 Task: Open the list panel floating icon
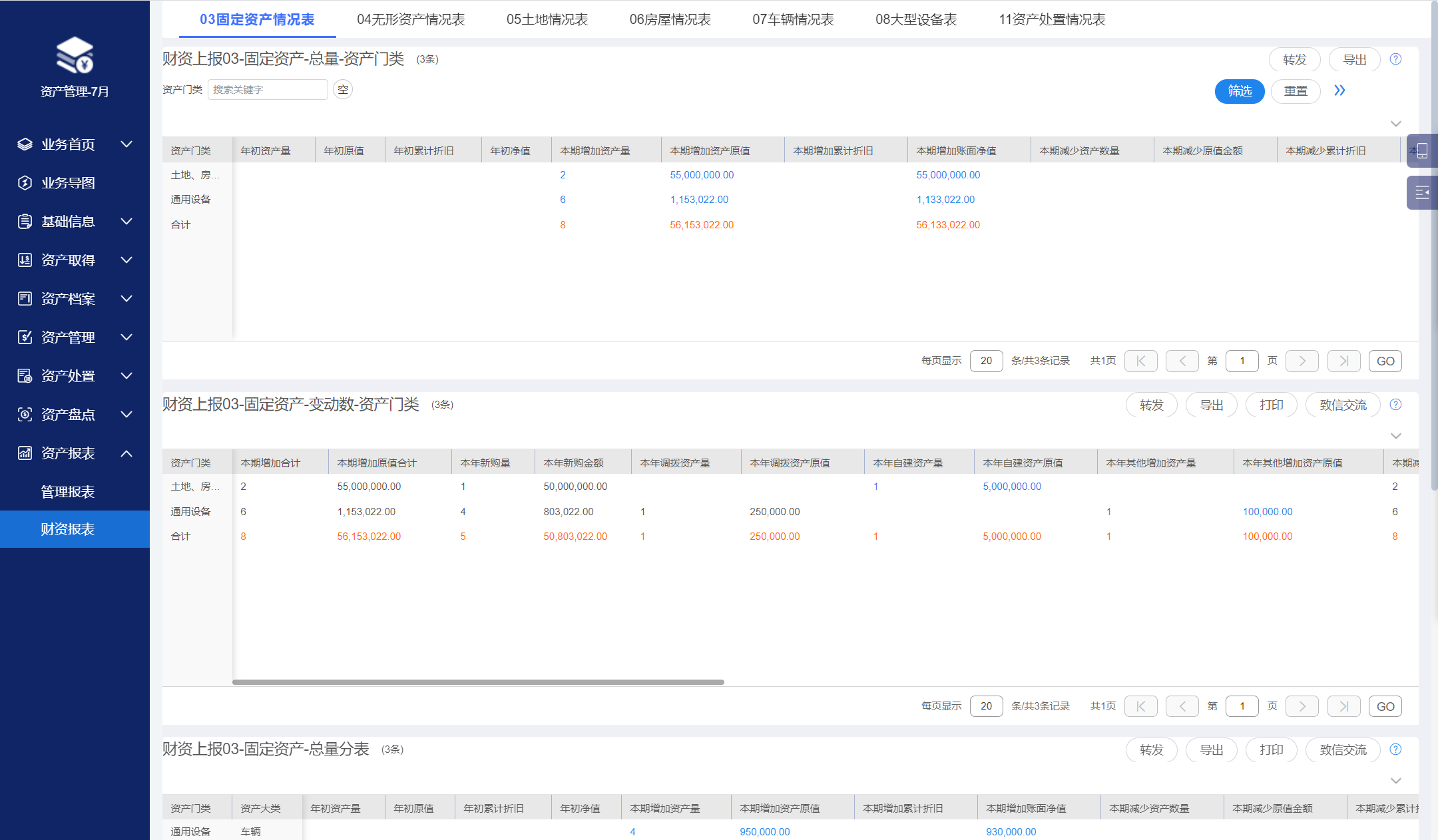[x=1421, y=193]
